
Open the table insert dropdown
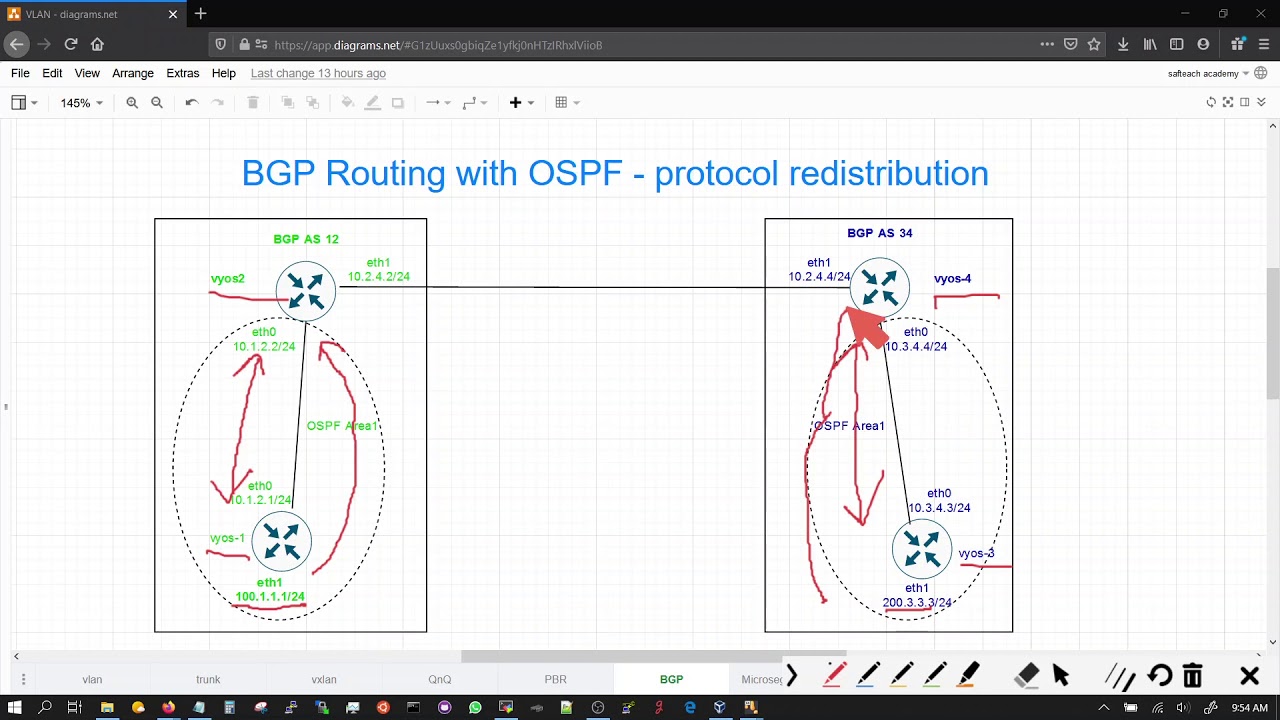[567, 103]
